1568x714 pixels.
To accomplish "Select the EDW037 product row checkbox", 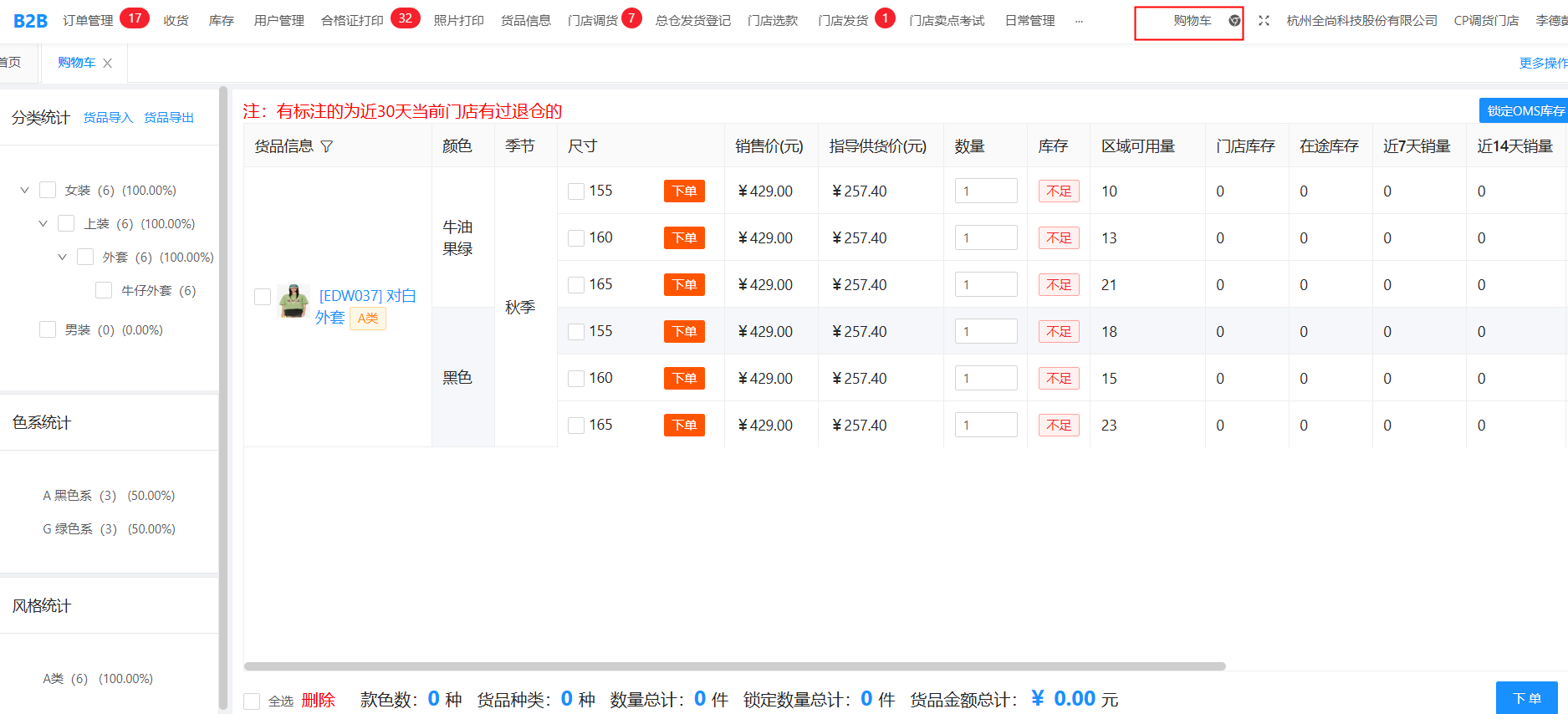I will coord(263,297).
